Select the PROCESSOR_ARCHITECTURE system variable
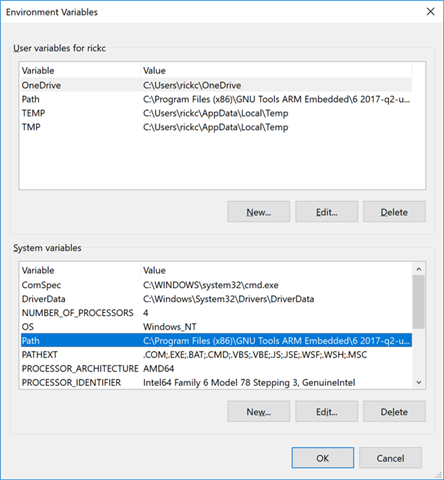Viewport: 444px width, 480px height. 216,369
